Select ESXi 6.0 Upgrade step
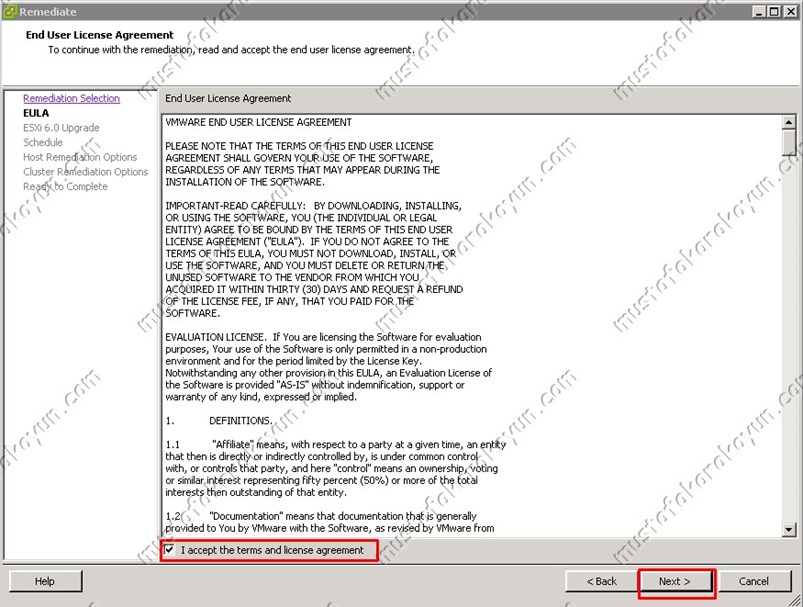Image resolution: width=803 pixels, height=607 pixels. 61,128
